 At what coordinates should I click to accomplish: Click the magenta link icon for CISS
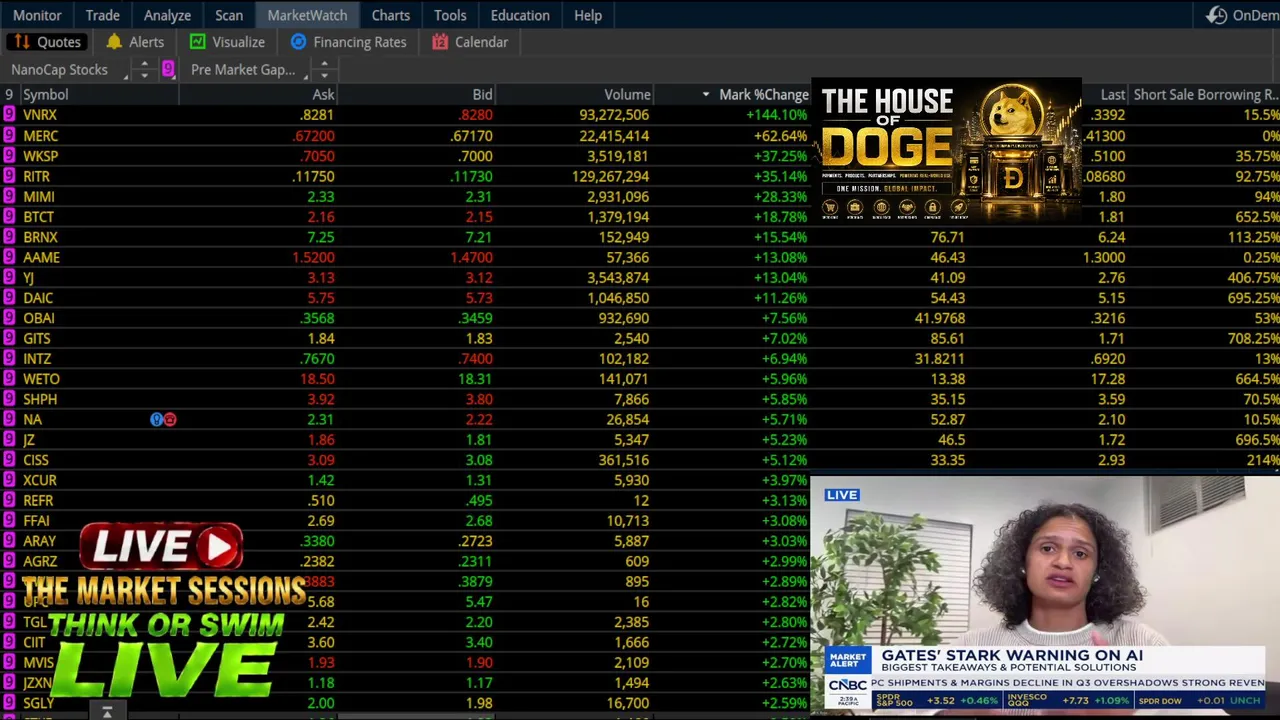(9, 460)
